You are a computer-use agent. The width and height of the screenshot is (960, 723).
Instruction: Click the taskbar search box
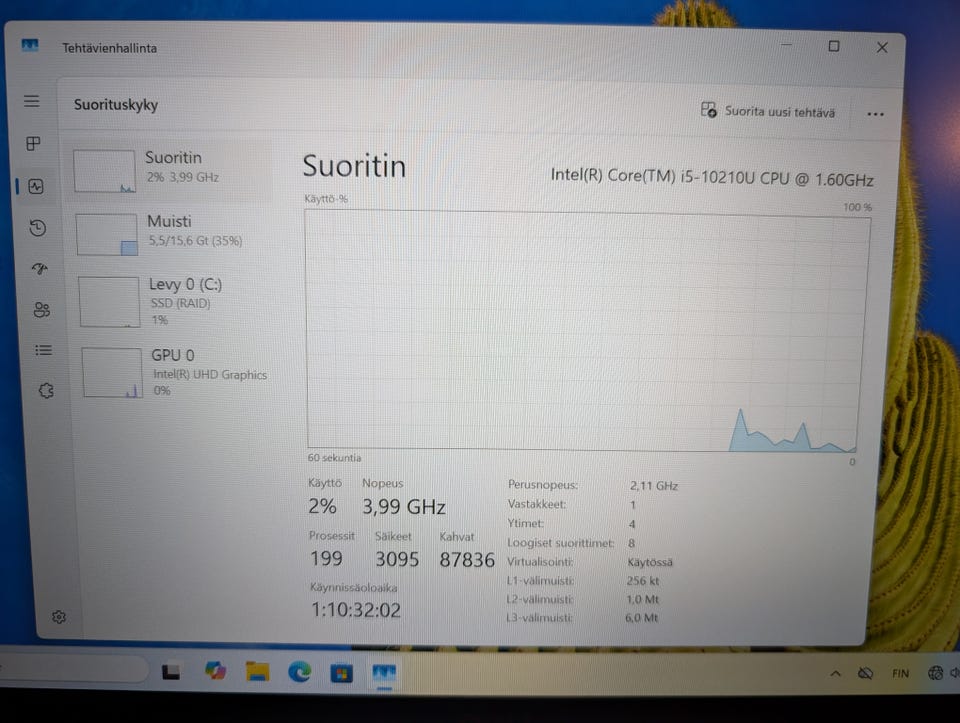73,670
